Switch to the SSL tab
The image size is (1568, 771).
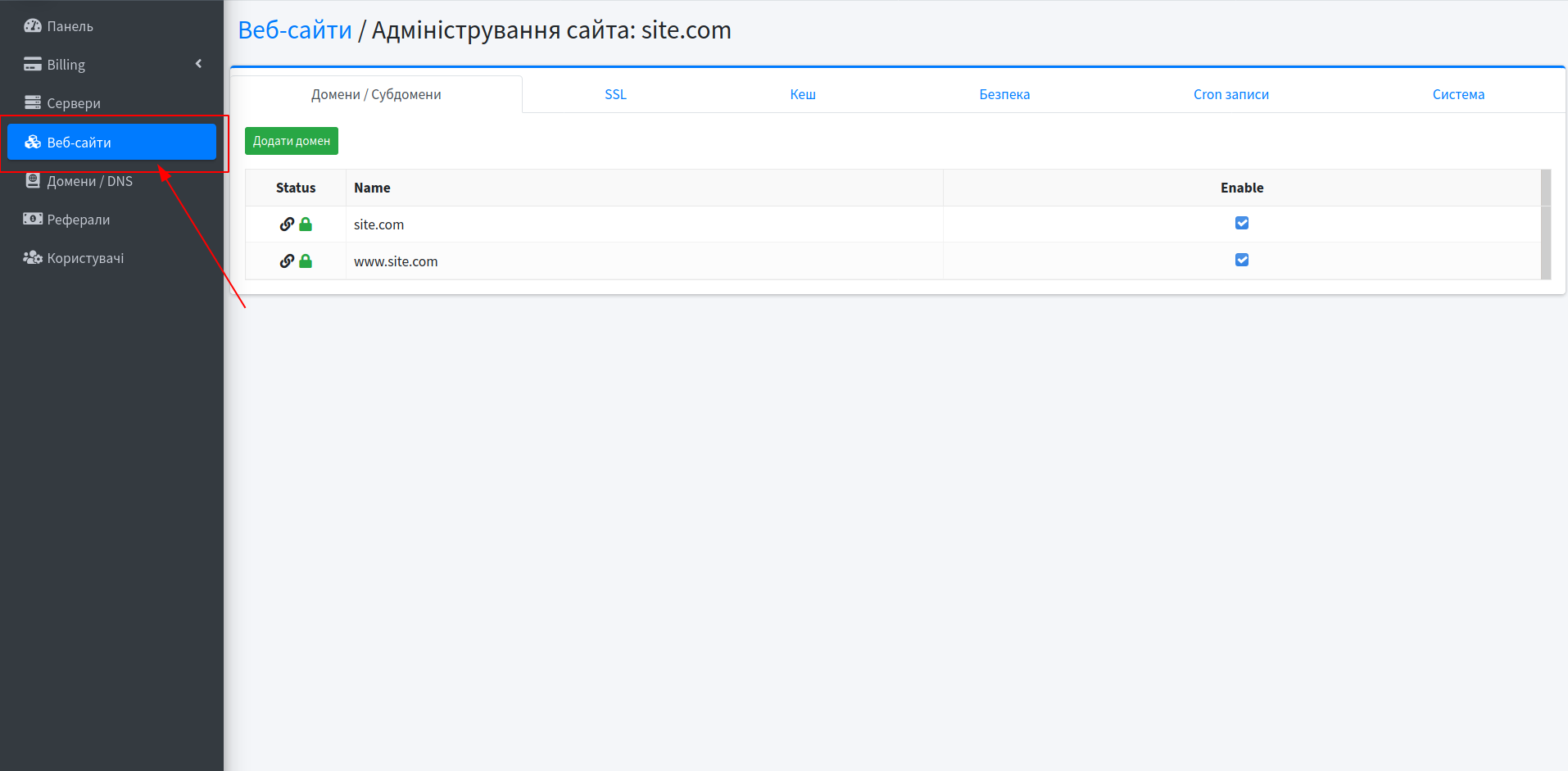coord(615,95)
